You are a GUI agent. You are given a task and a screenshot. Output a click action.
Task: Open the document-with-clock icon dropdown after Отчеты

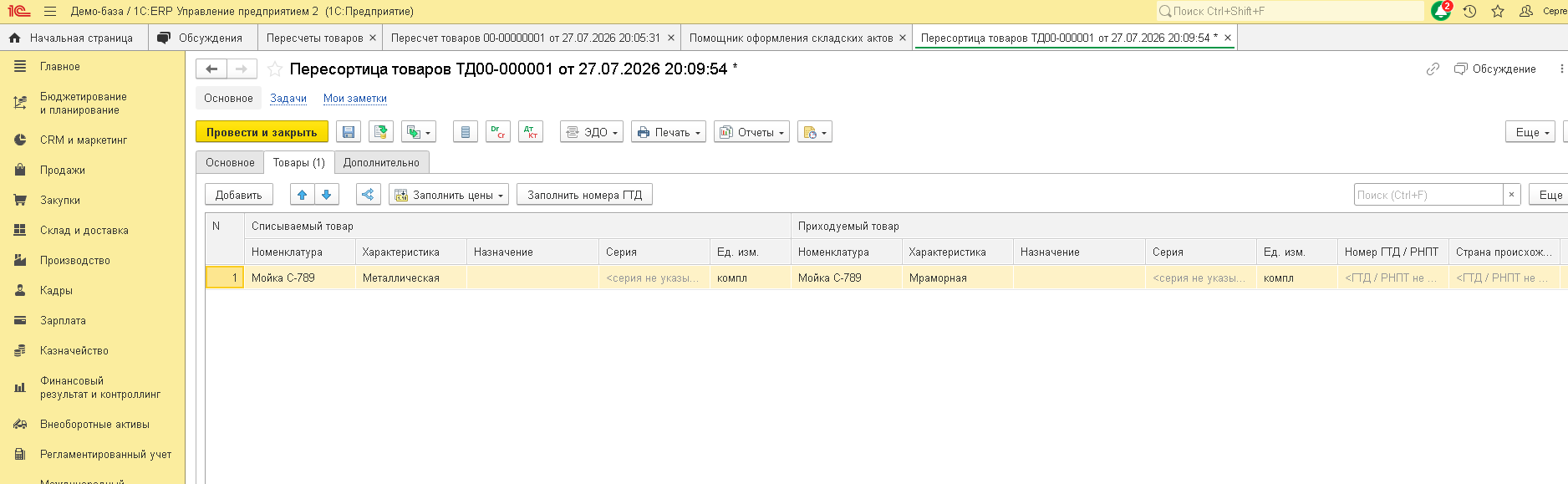point(815,132)
